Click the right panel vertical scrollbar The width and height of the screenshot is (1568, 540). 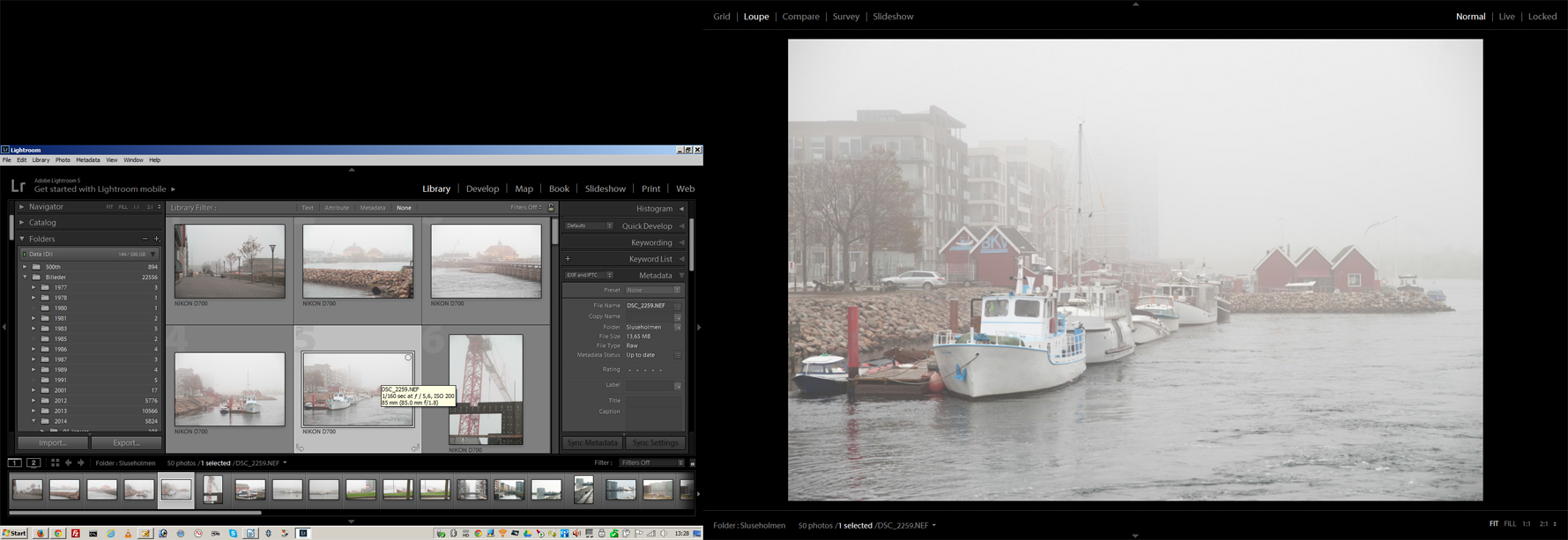coord(692,245)
